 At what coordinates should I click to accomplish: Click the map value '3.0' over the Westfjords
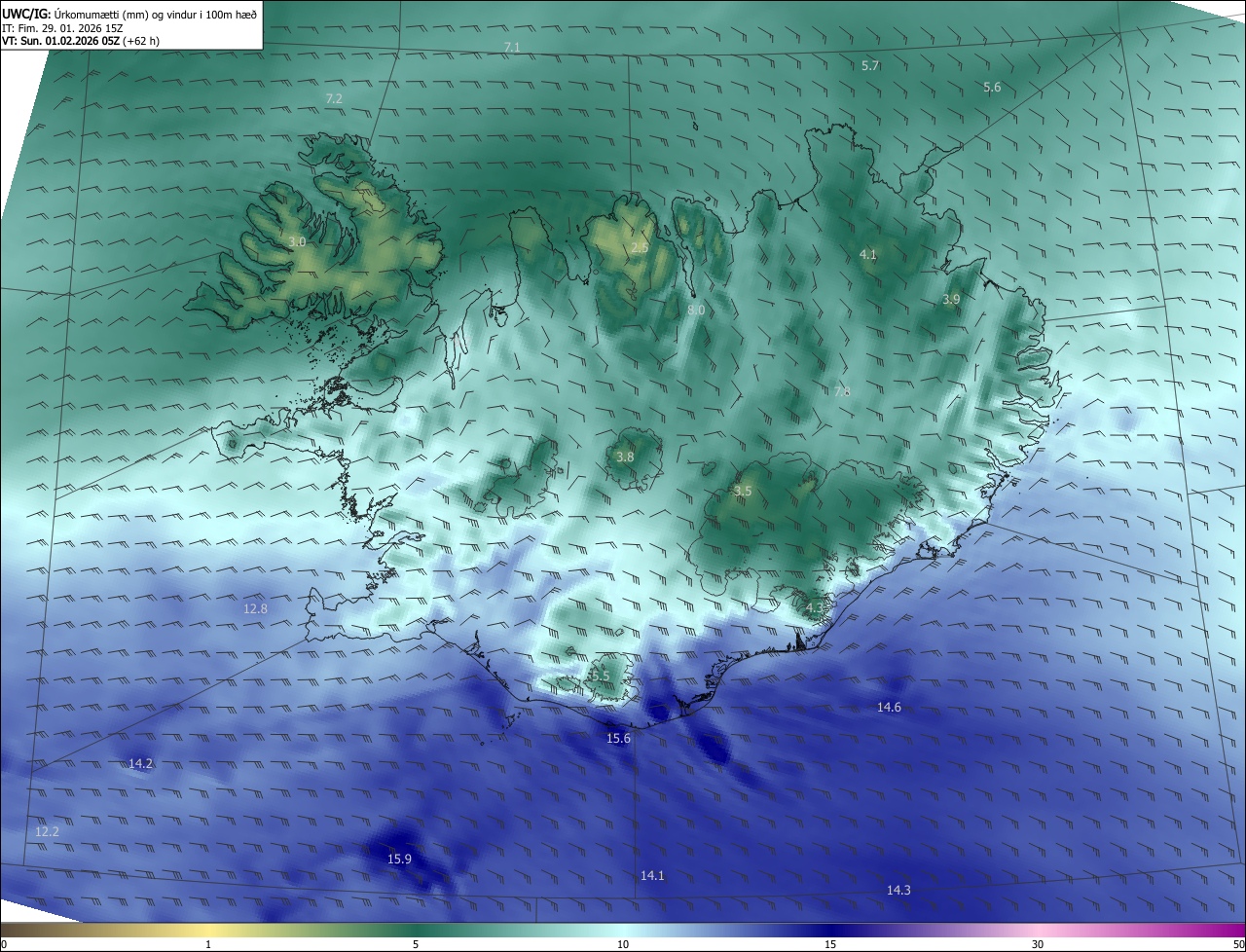coord(298,241)
